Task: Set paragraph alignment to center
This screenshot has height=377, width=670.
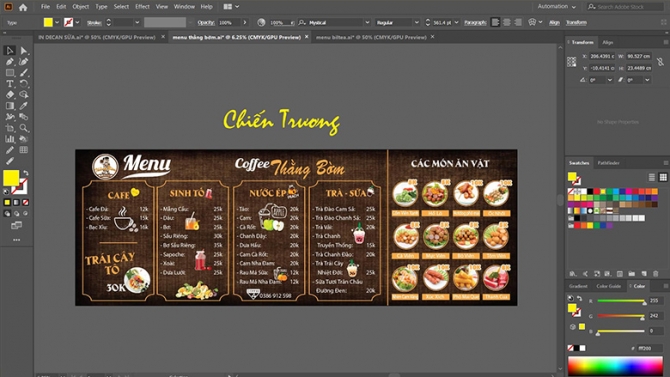Action: point(507,22)
